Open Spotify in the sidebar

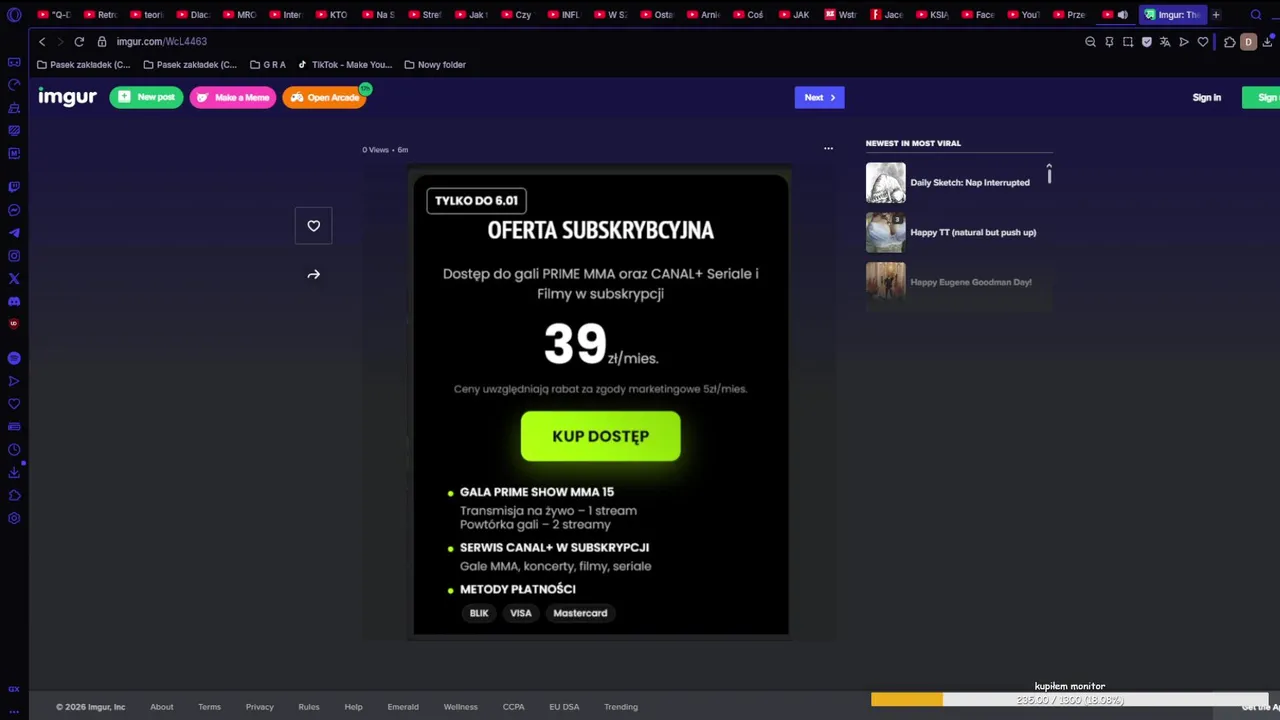click(14, 358)
